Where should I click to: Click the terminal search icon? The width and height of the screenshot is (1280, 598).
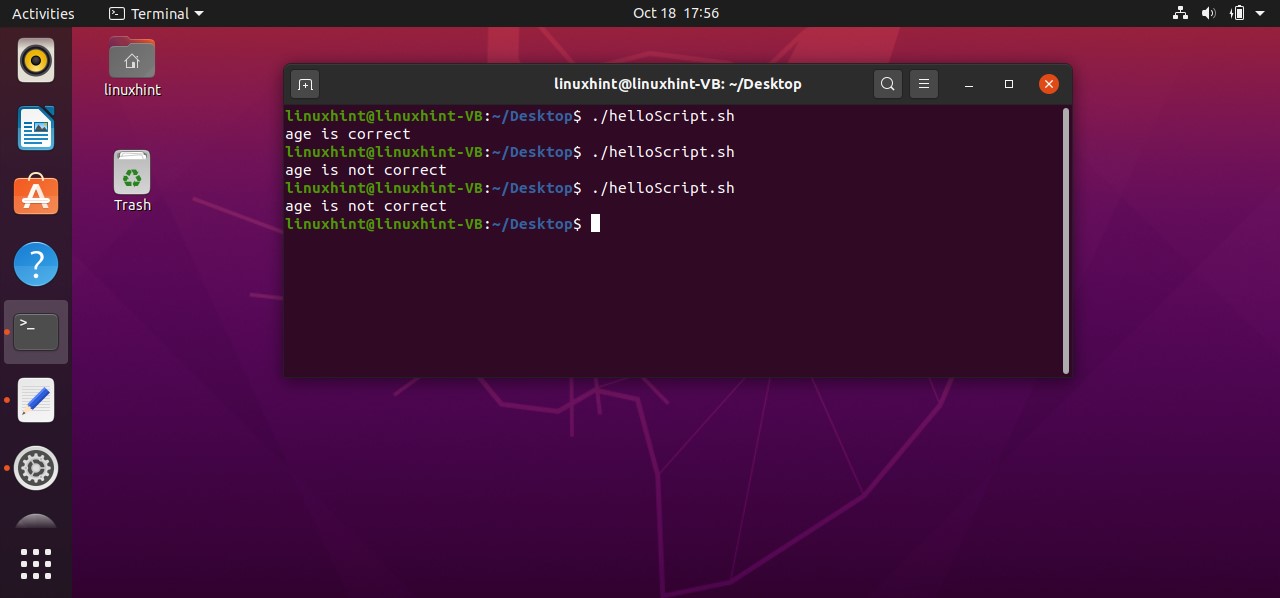[887, 84]
